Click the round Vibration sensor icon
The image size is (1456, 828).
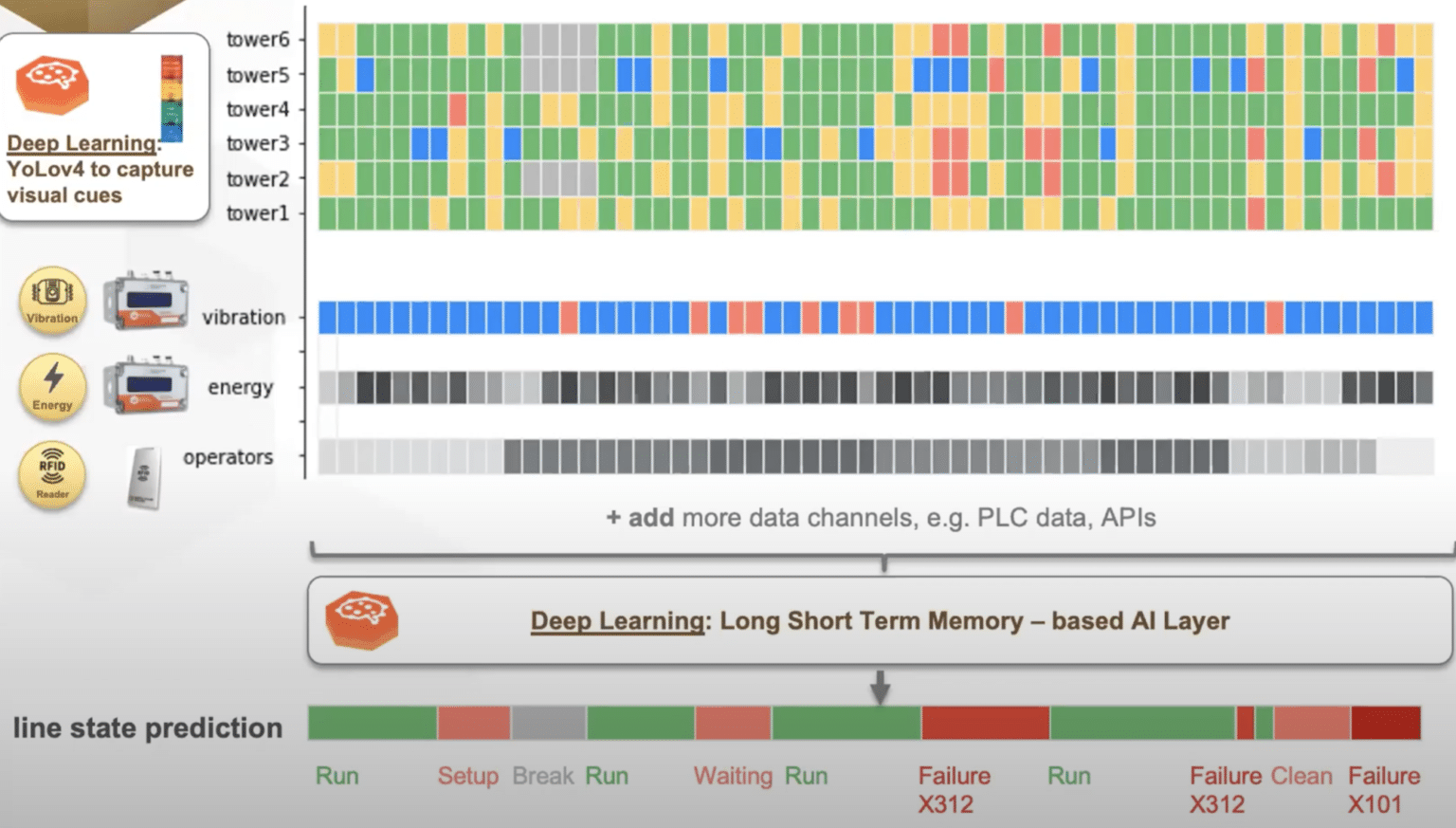tap(52, 301)
